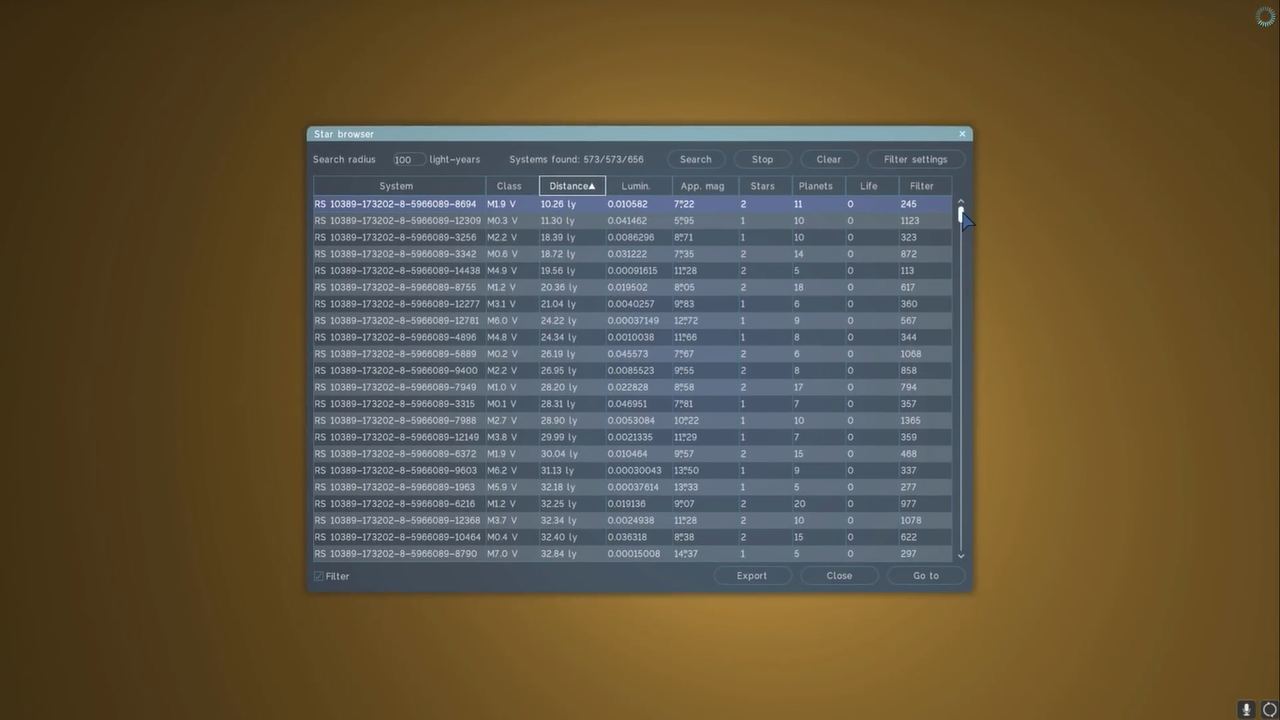Select system RS 10389-173202-8-5966089-5889

point(632,354)
